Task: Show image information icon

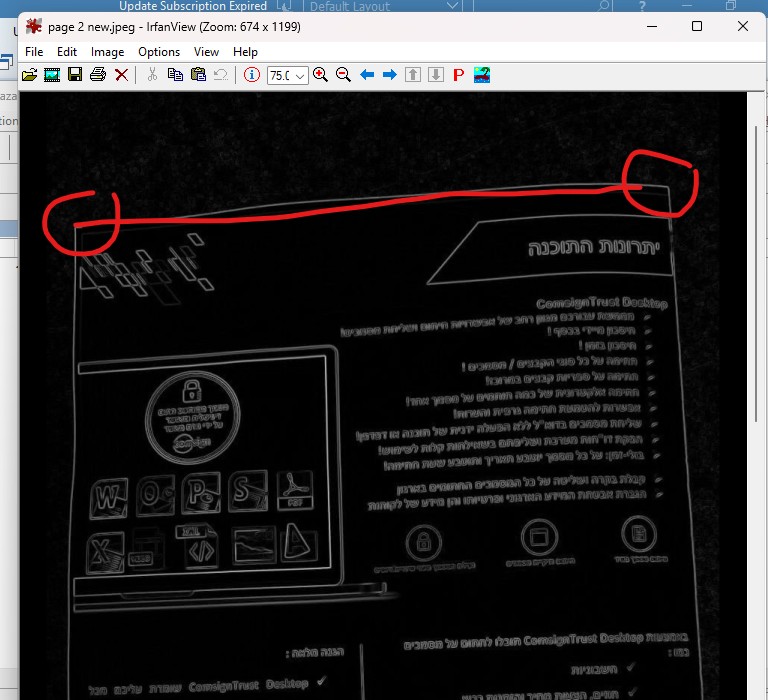Action: tap(252, 75)
